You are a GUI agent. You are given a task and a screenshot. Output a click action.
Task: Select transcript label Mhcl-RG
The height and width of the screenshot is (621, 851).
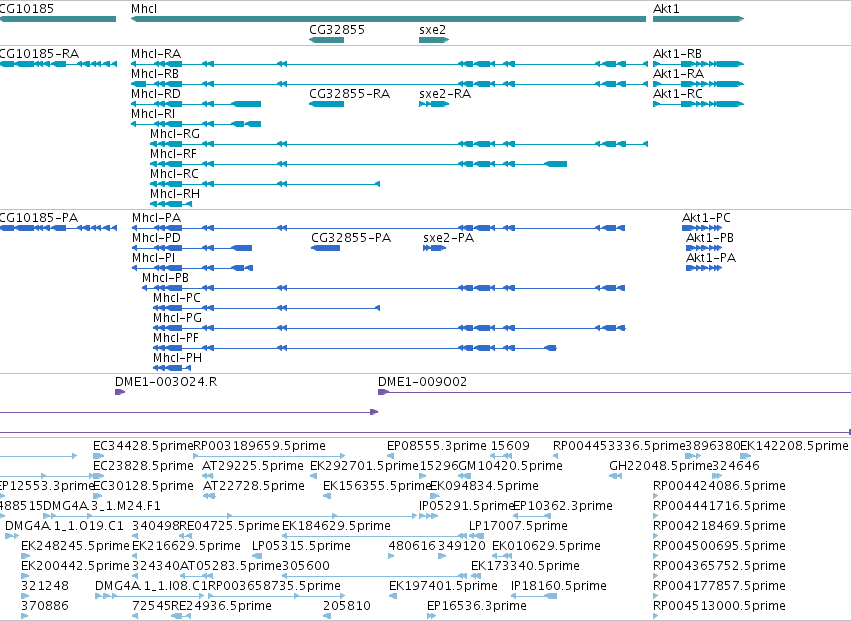175,134
